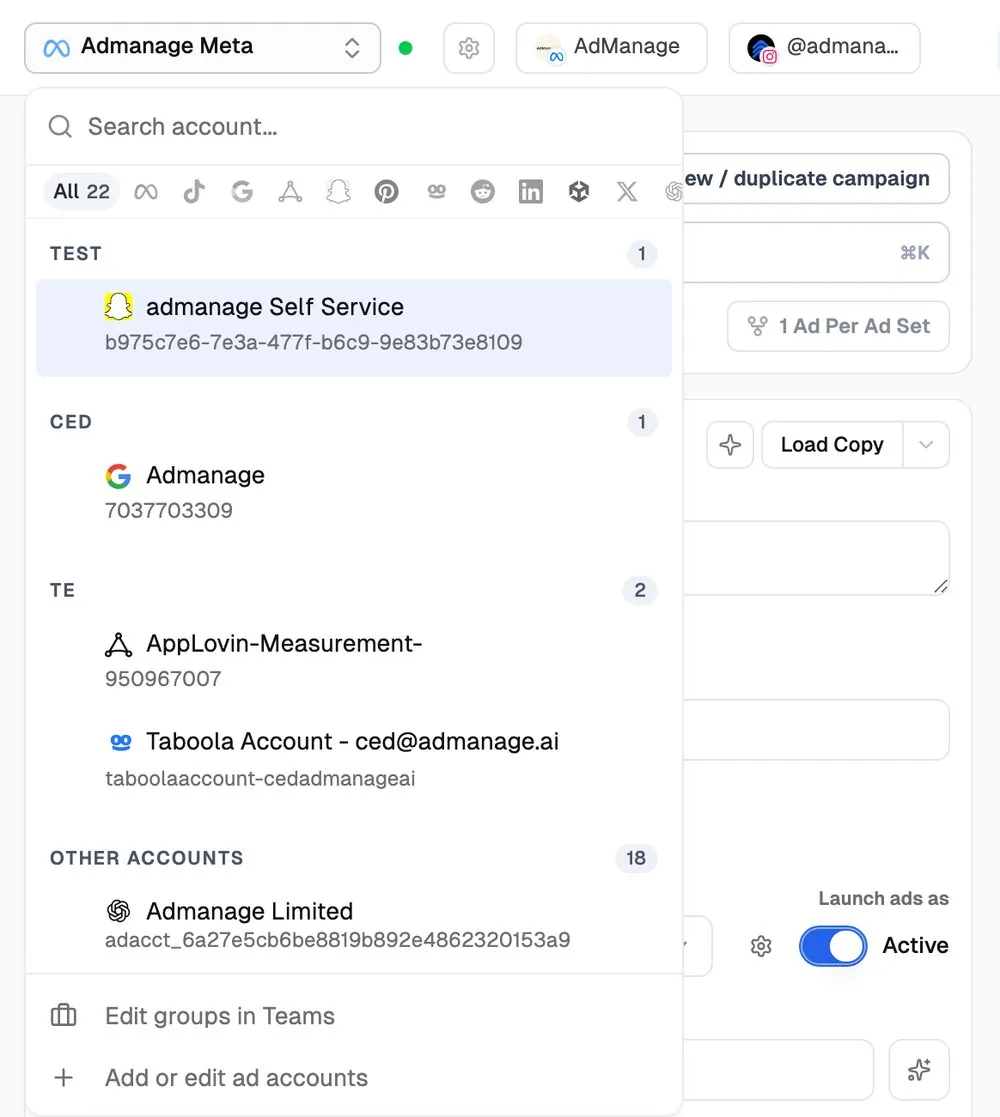The height and width of the screenshot is (1117, 1000).
Task: Choose the AppLovin-Measurement- account
Action: coord(354,660)
